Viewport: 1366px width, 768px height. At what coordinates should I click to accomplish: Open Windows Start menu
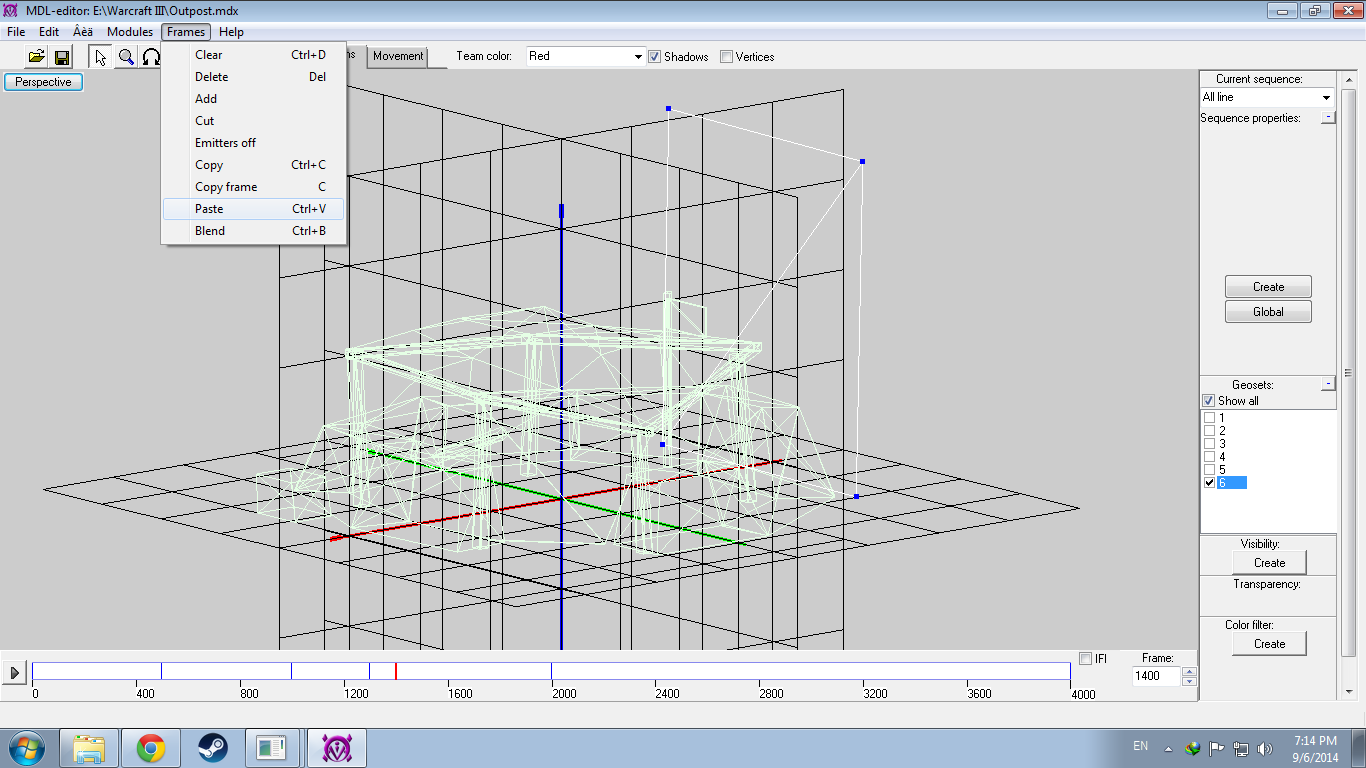(x=25, y=748)
